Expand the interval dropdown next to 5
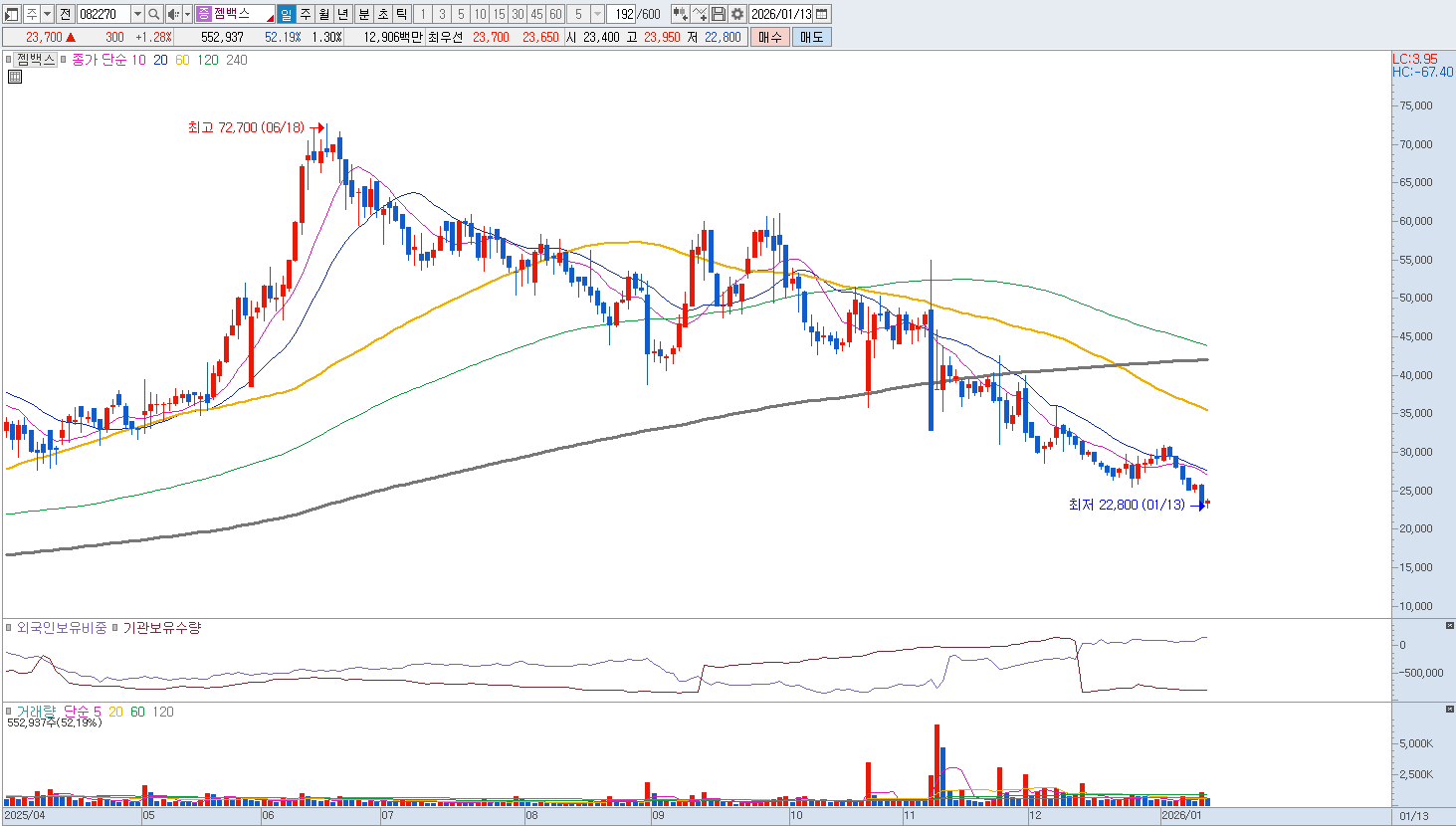1456x826 pixels. pos(597,14)
